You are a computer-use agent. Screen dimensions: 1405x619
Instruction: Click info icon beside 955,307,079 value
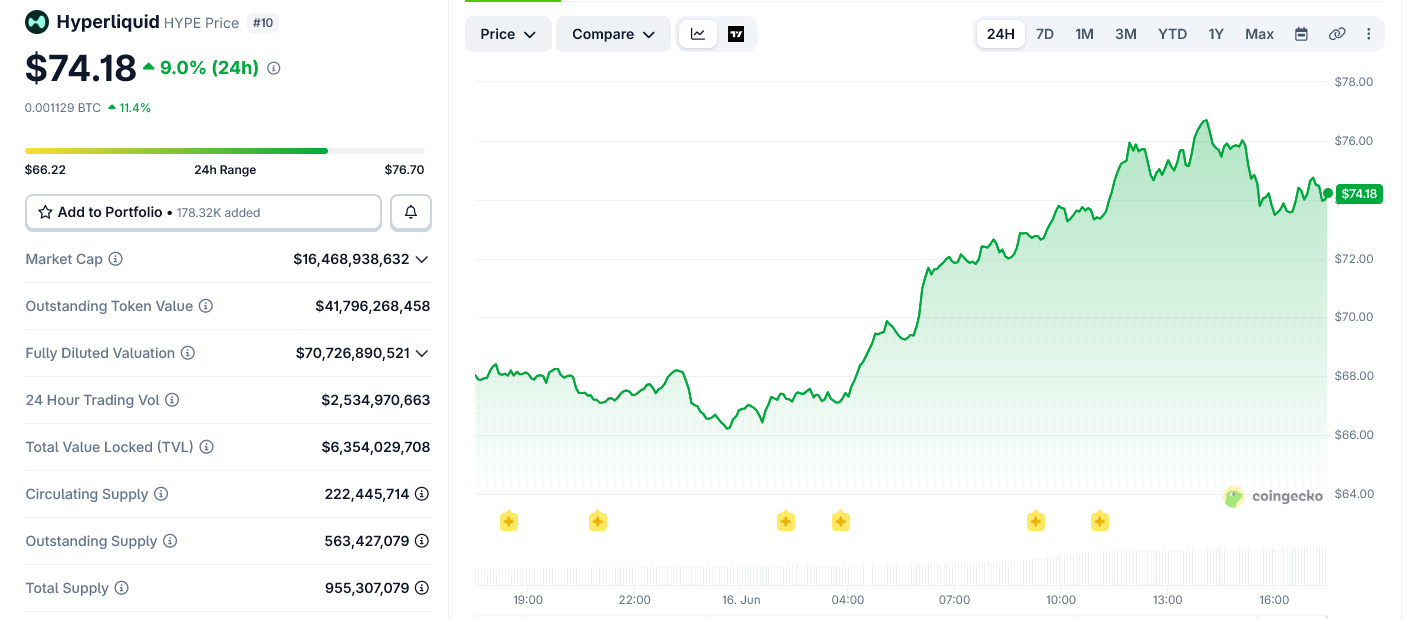[422, 588]
